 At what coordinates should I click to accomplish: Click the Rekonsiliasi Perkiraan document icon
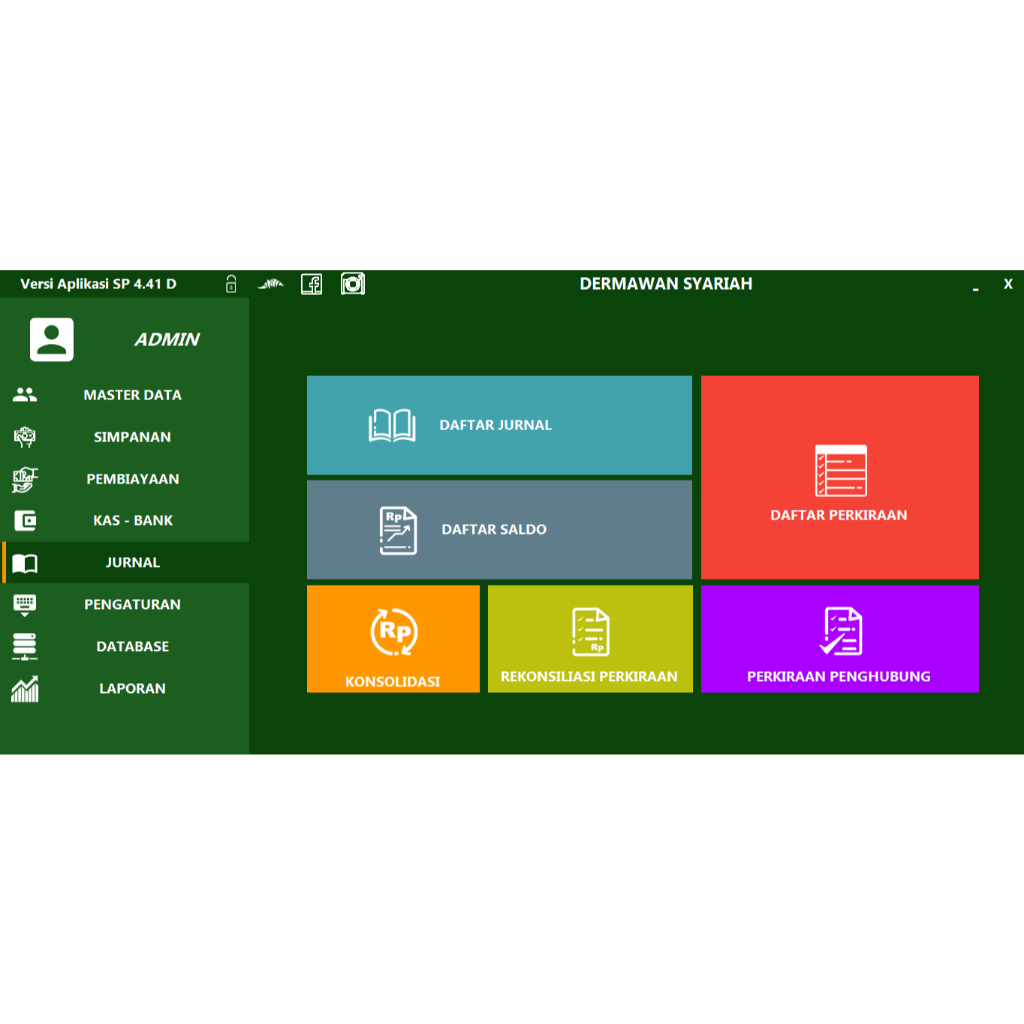click(x=590, y=632)
